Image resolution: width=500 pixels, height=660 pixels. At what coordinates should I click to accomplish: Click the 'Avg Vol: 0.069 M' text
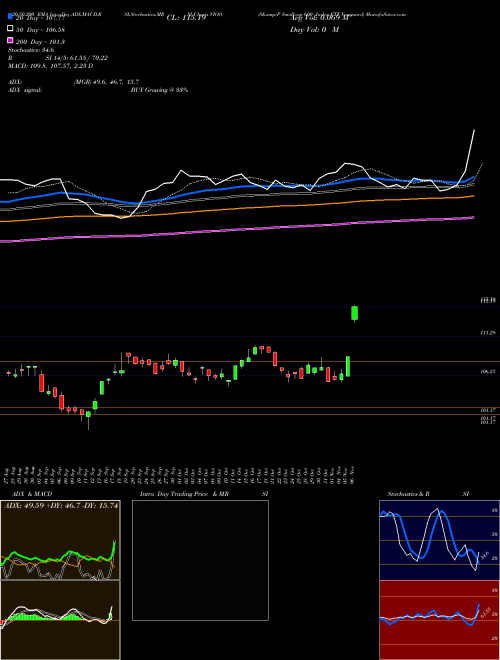319,18
